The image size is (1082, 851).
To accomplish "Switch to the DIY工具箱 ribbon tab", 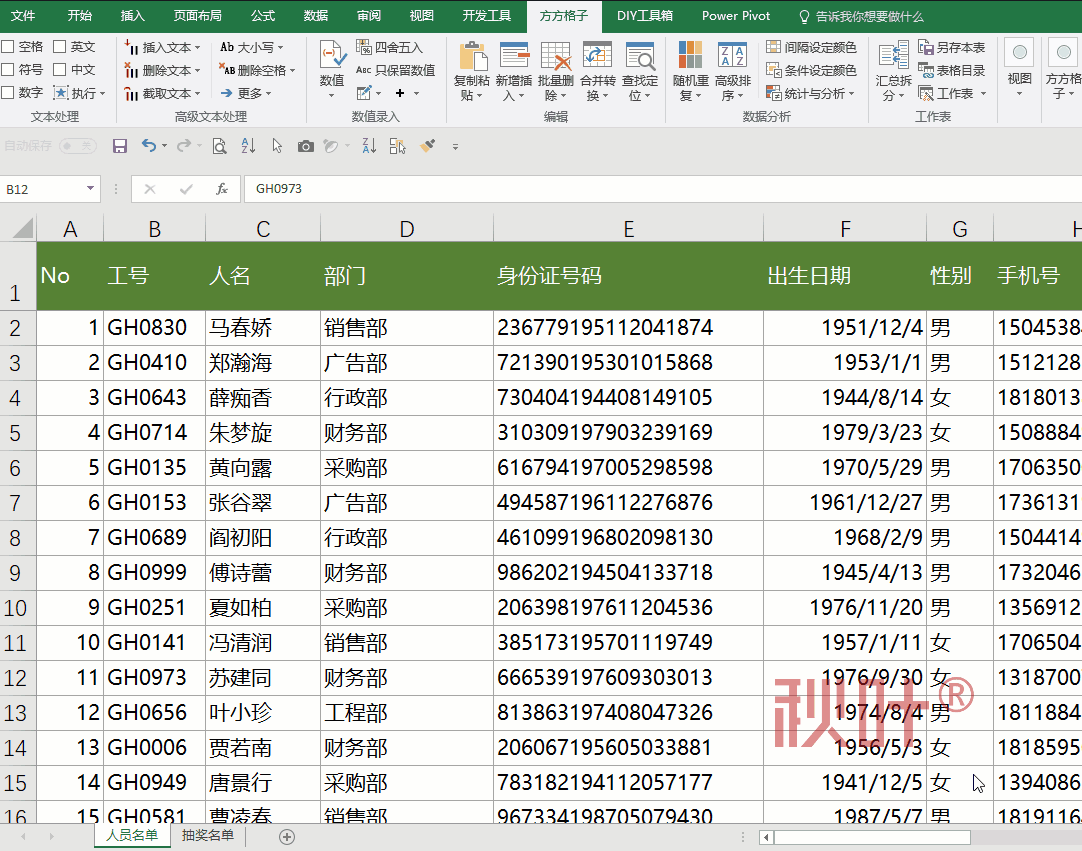I will (x=645, y=15).
